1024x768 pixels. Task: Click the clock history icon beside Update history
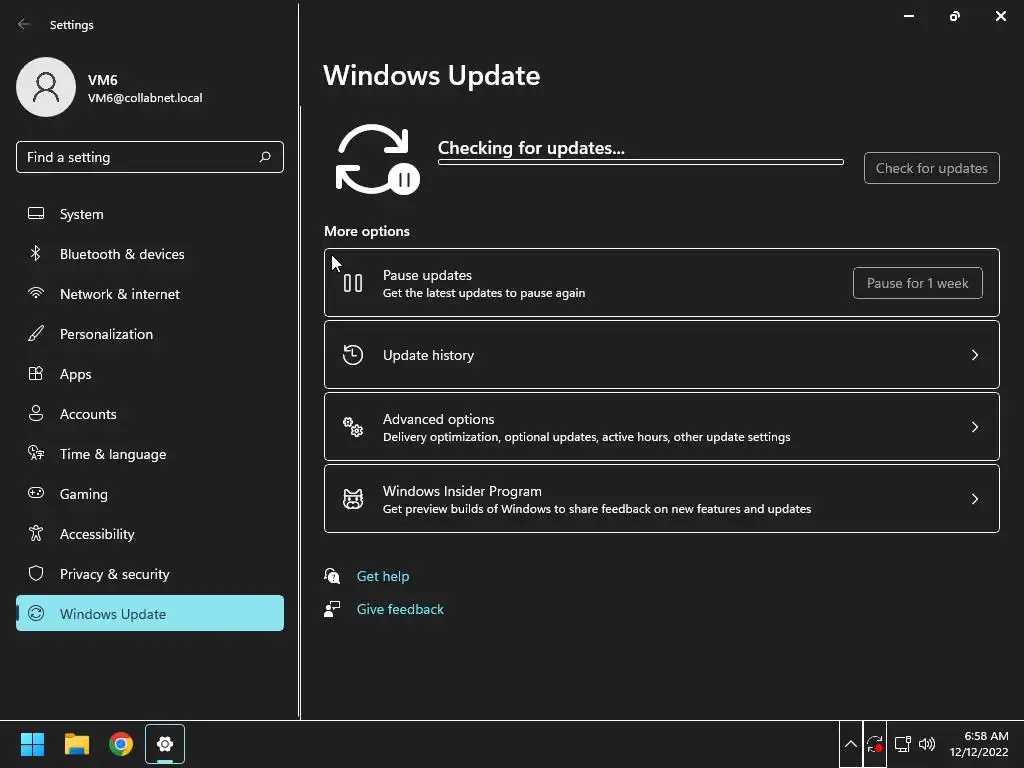pos(353,355)
